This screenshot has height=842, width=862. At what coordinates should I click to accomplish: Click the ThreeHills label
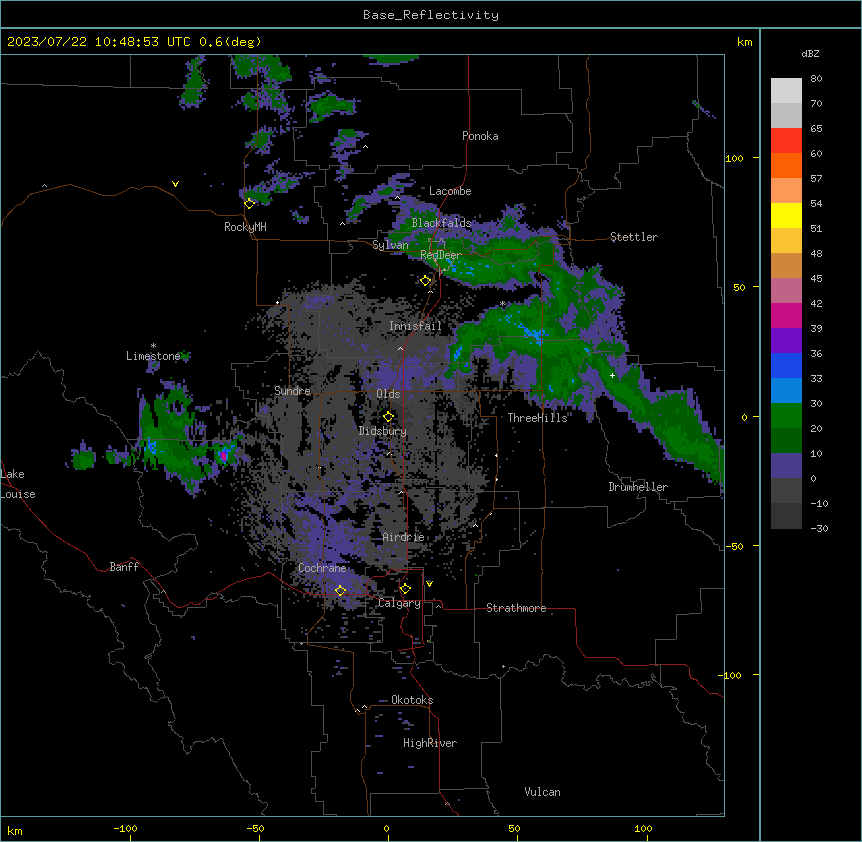[x=537, y=418]
